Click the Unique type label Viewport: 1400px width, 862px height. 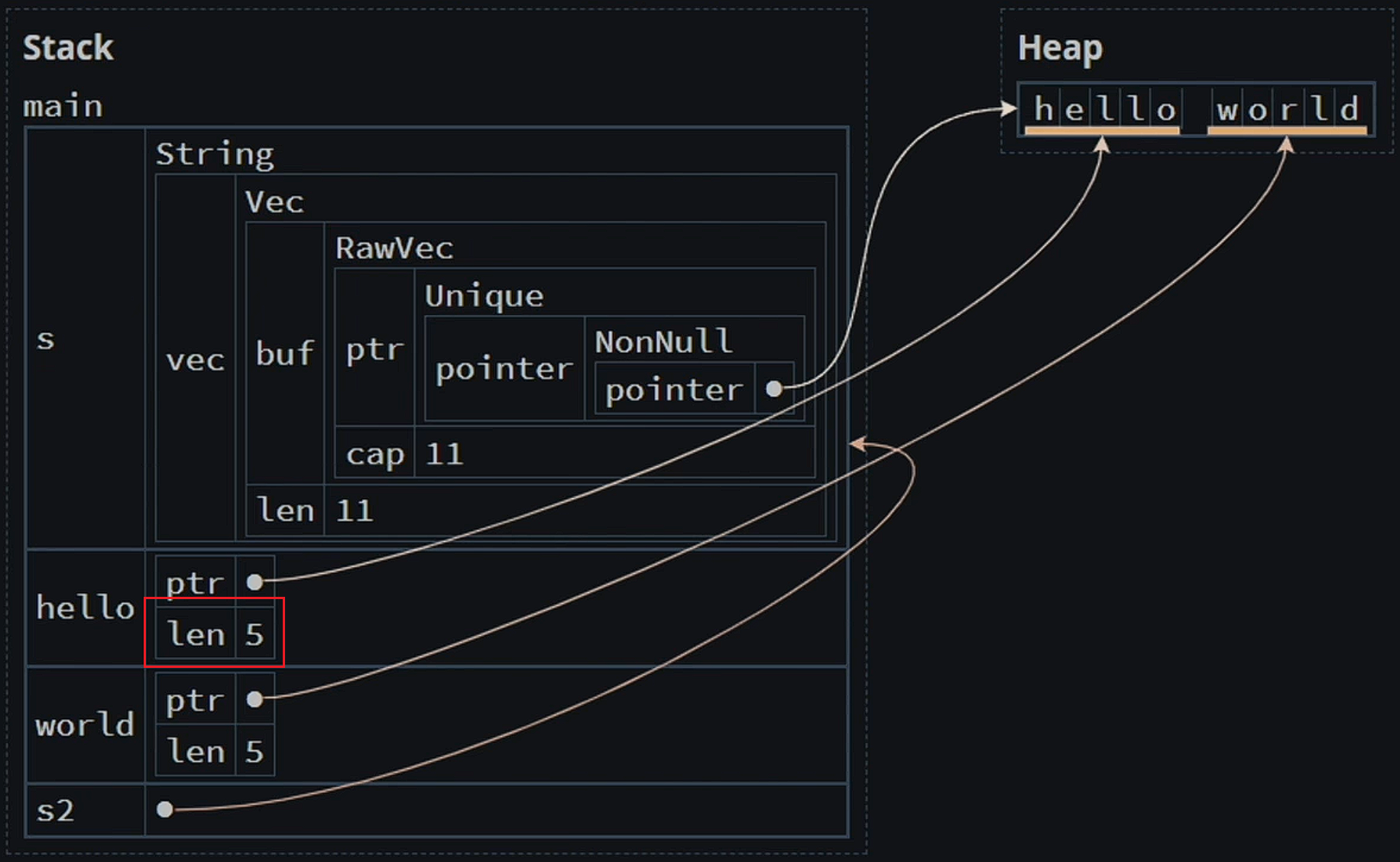pyautogui.click(x=484, y=296)
